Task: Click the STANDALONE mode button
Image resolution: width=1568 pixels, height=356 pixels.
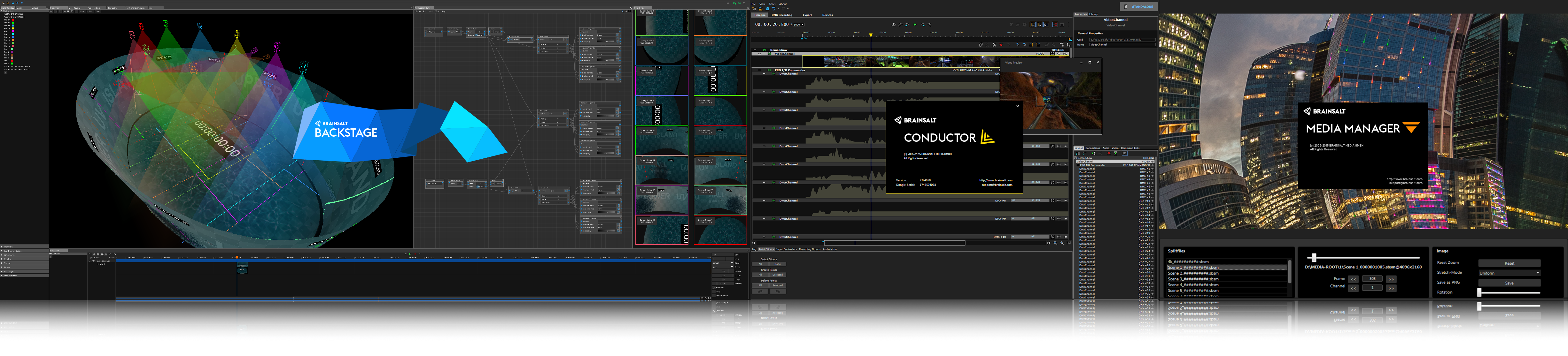Action: pyautogui.click(x=1139, y=7)
